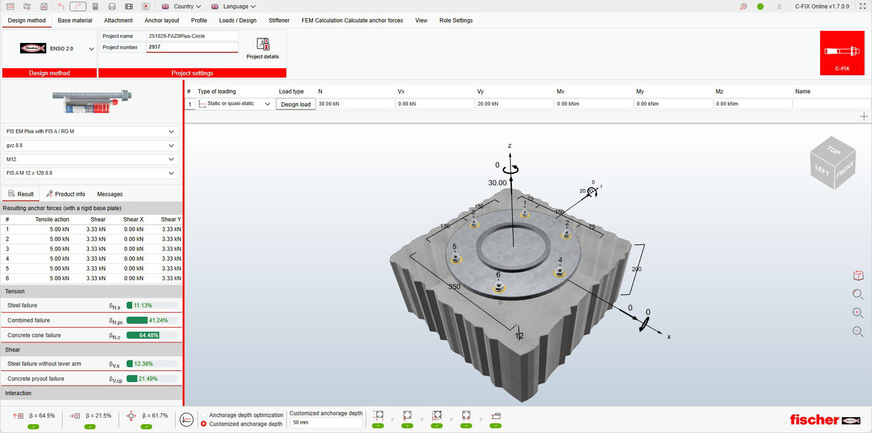Click the Design load button
The width and height of the screenshot is (872, 433).
point(295,104)
